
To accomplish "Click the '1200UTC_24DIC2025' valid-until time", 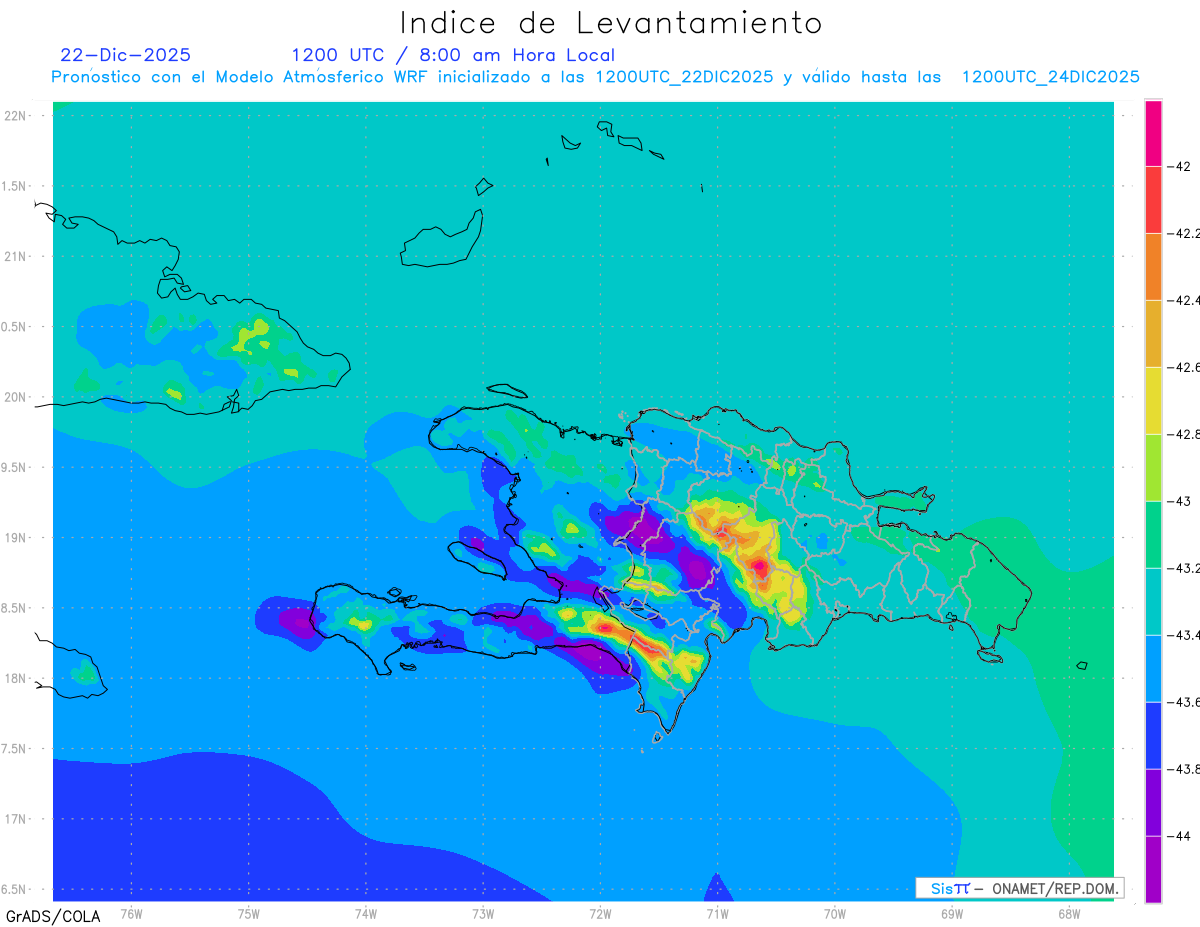I will [1051, 76].
